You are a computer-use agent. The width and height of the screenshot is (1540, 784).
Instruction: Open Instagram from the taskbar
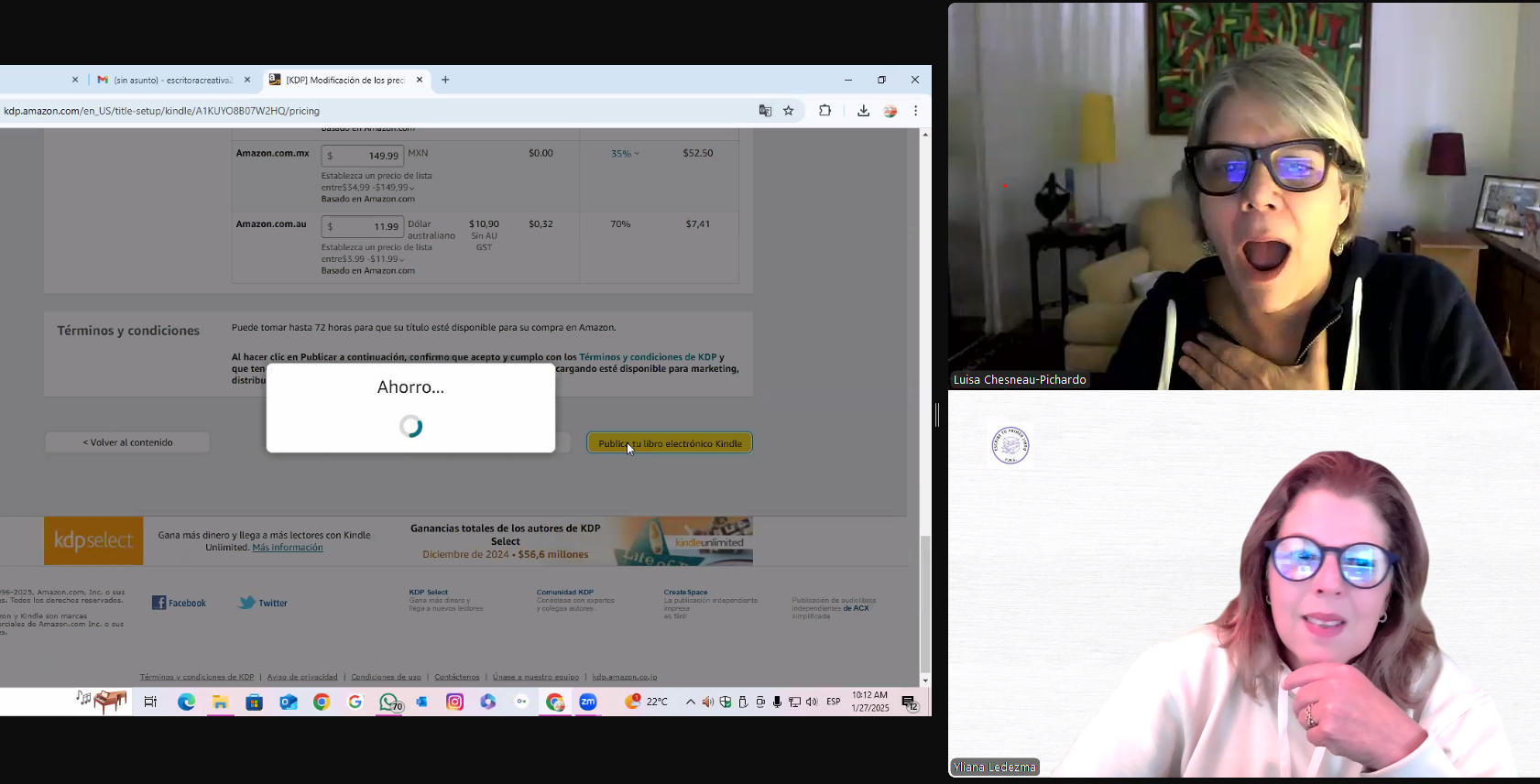[x=454, y=702]
